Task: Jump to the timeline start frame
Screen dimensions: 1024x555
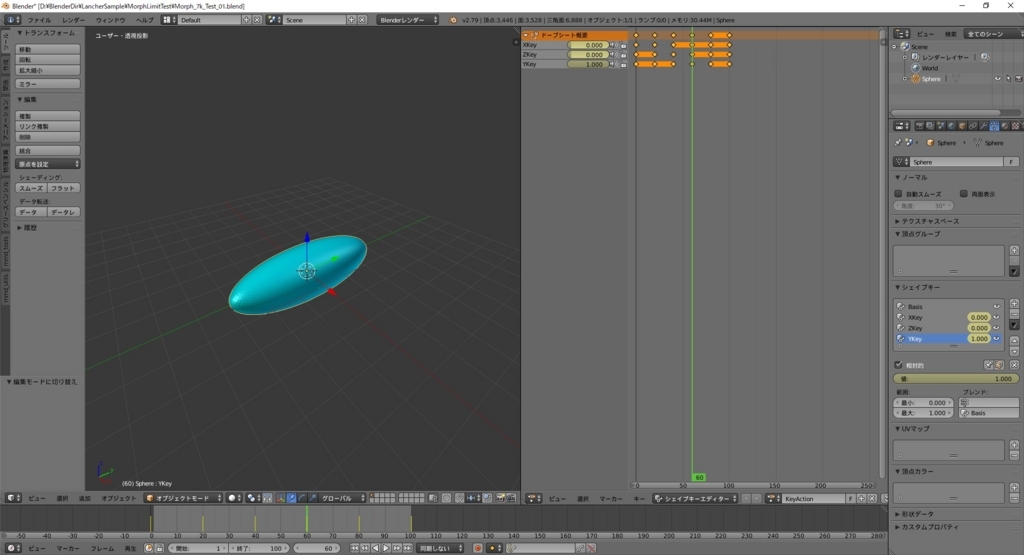Action: click(x=355, y=548)
